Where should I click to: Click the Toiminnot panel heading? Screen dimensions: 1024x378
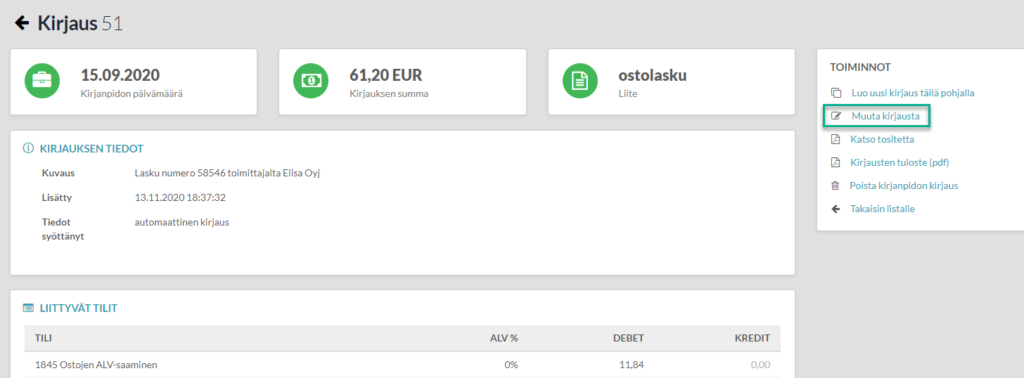pos(860,67)
